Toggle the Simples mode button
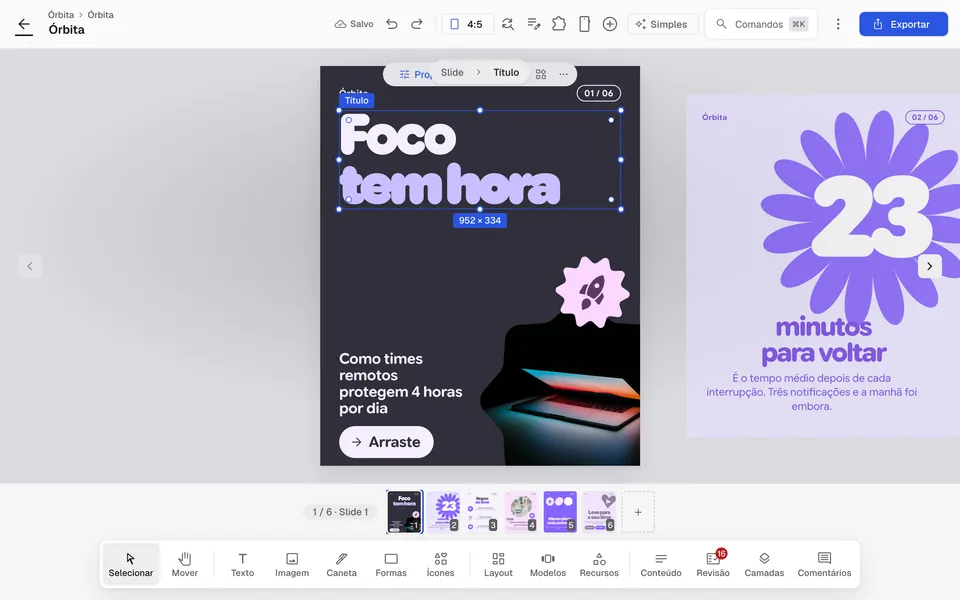Screen dimensions: 960x600 (662, 24)
